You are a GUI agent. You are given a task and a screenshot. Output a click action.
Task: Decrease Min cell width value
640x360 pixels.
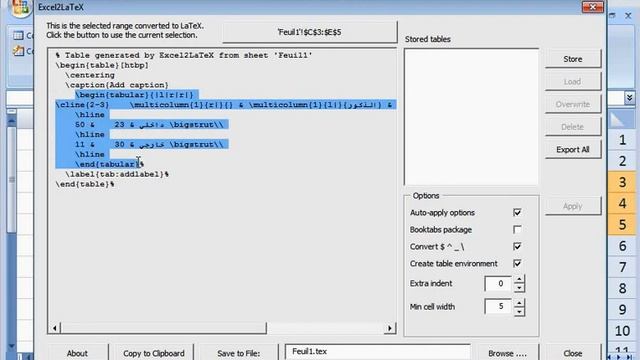[519, 312]
